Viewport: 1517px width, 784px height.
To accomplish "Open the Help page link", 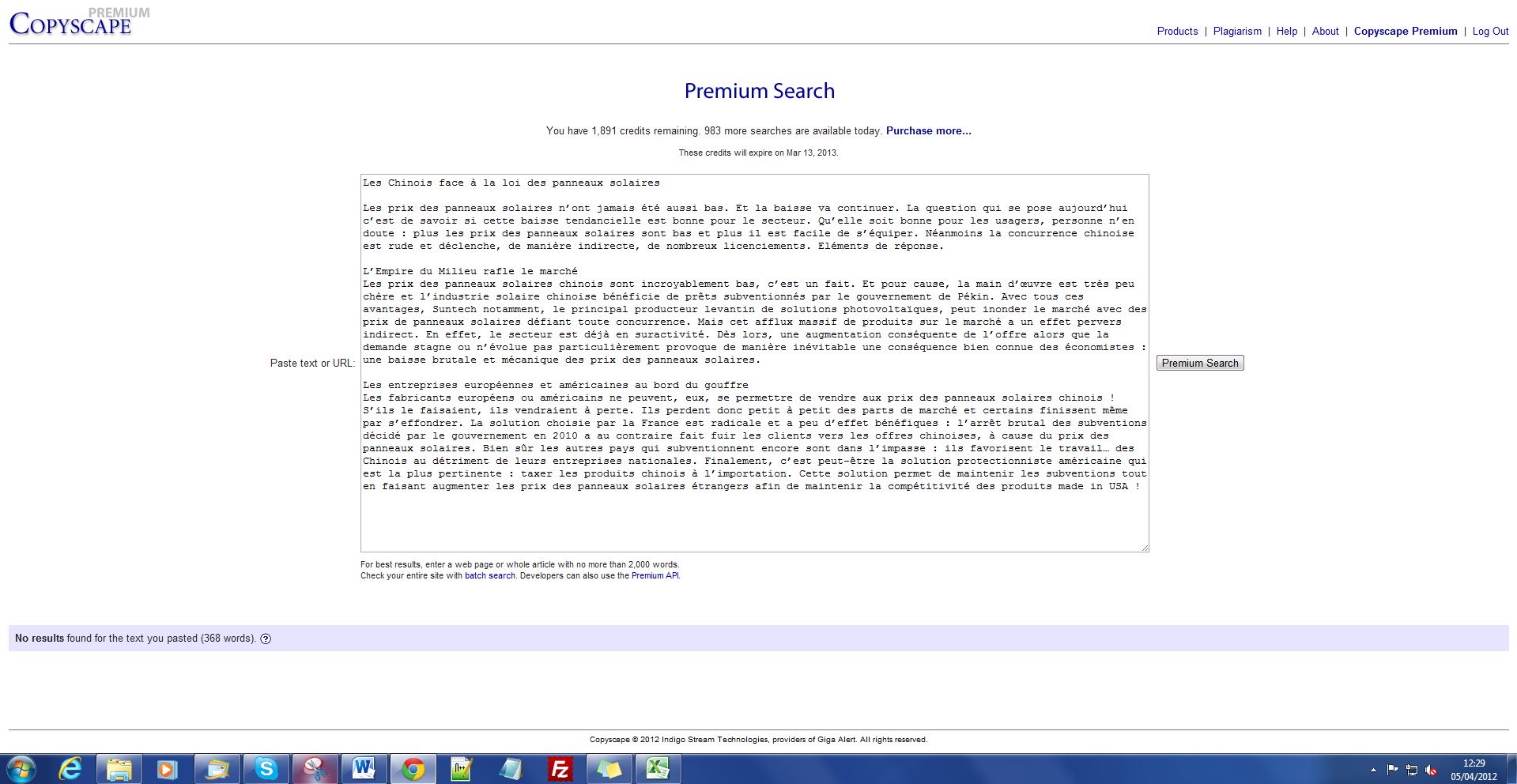I will [x=1286, y=32].
